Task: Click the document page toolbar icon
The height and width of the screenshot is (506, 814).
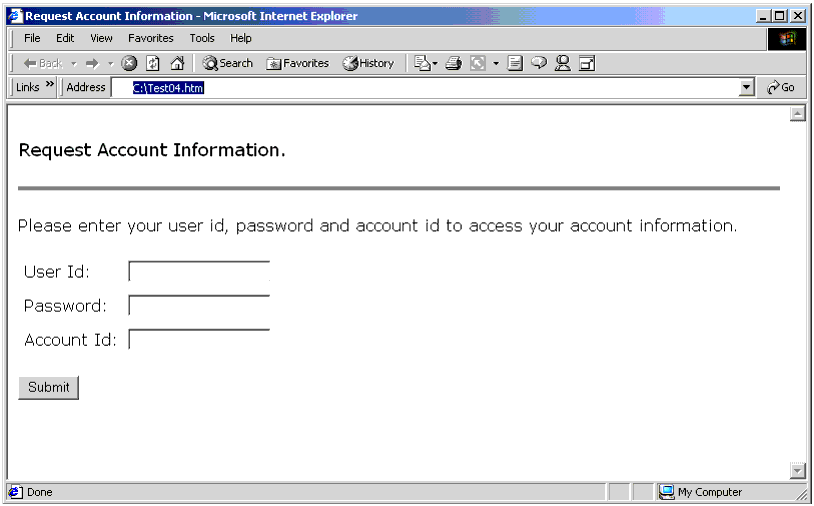Action: click(x=514, y=63)
